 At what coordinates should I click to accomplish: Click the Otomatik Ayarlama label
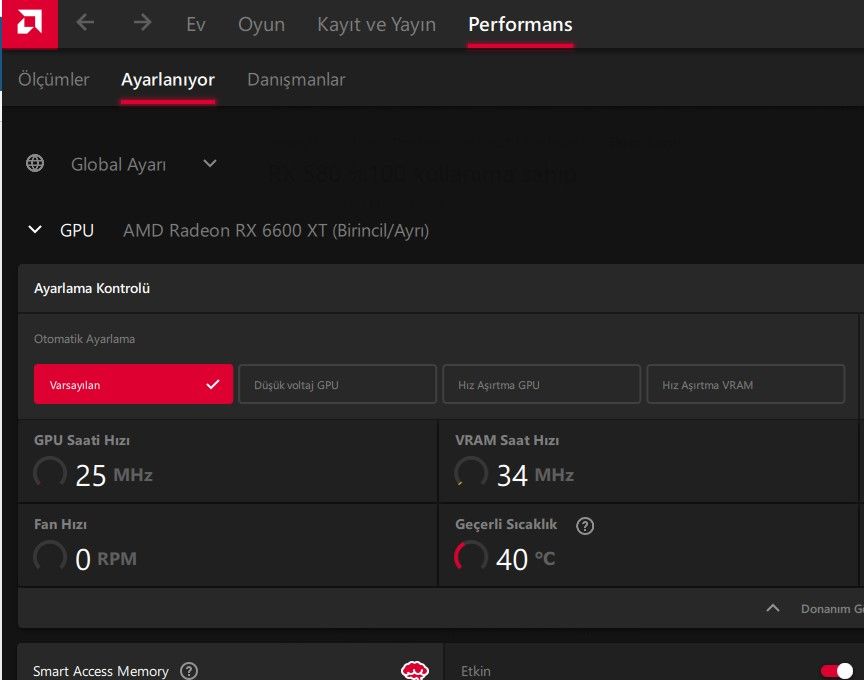(84, 339)
